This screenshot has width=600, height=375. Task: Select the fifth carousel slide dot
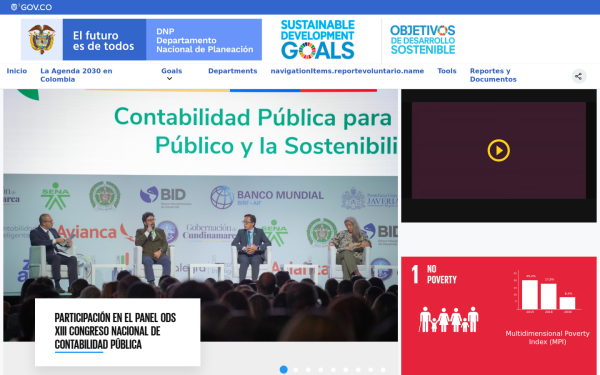pyautogui.click(x=333, y=370)
